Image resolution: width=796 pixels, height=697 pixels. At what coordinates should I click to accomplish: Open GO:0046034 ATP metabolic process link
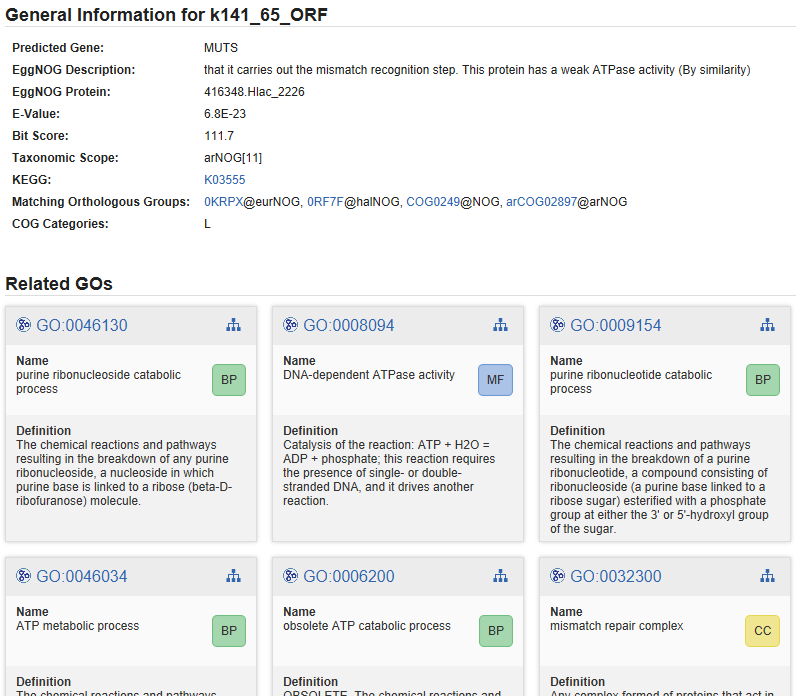pyautogui.click(x=82, y=576)
